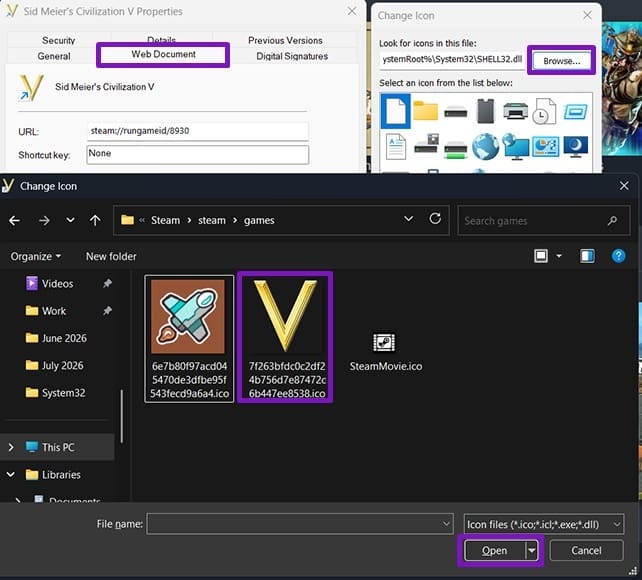The width and height of the screenshot is (642, 580).
Task: Collapse the Libraries tree node
Action: 11,474
